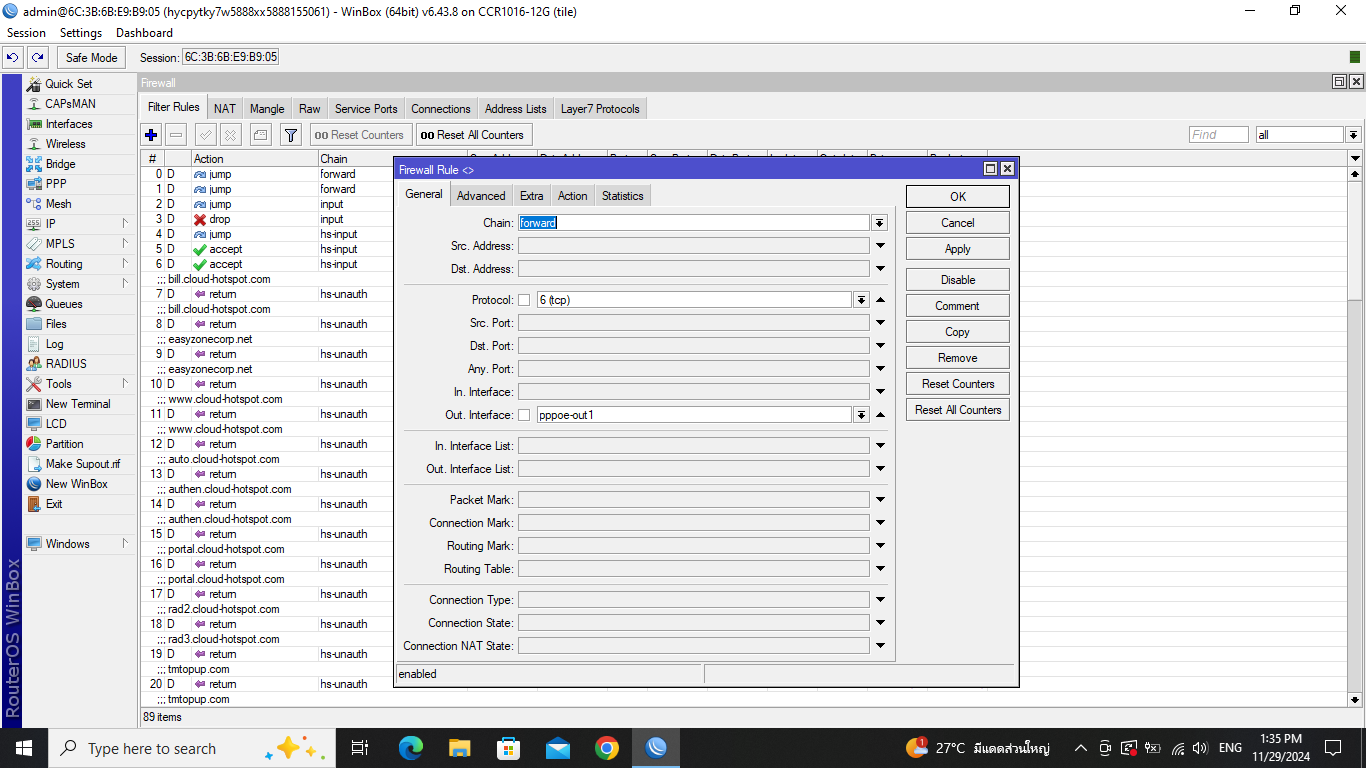The width and height of the screenshot is (1366, 768).
Task: Open the PPP sidebar entry
Action: point(56,184)
